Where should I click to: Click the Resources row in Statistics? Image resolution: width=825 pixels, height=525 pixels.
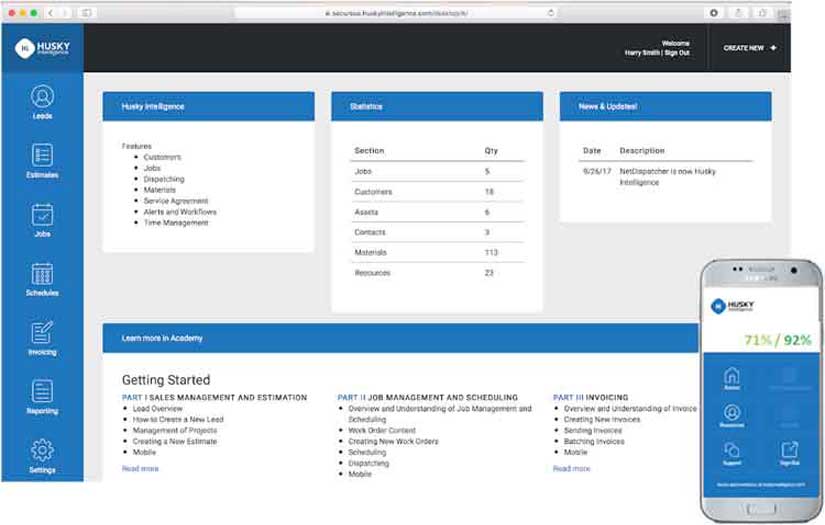pos(437,272)
